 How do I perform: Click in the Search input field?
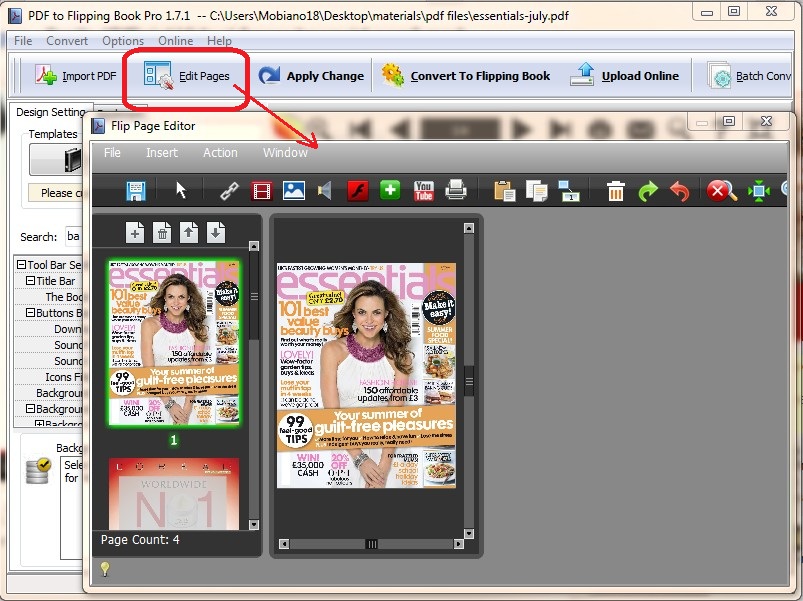tap(74, 237)
